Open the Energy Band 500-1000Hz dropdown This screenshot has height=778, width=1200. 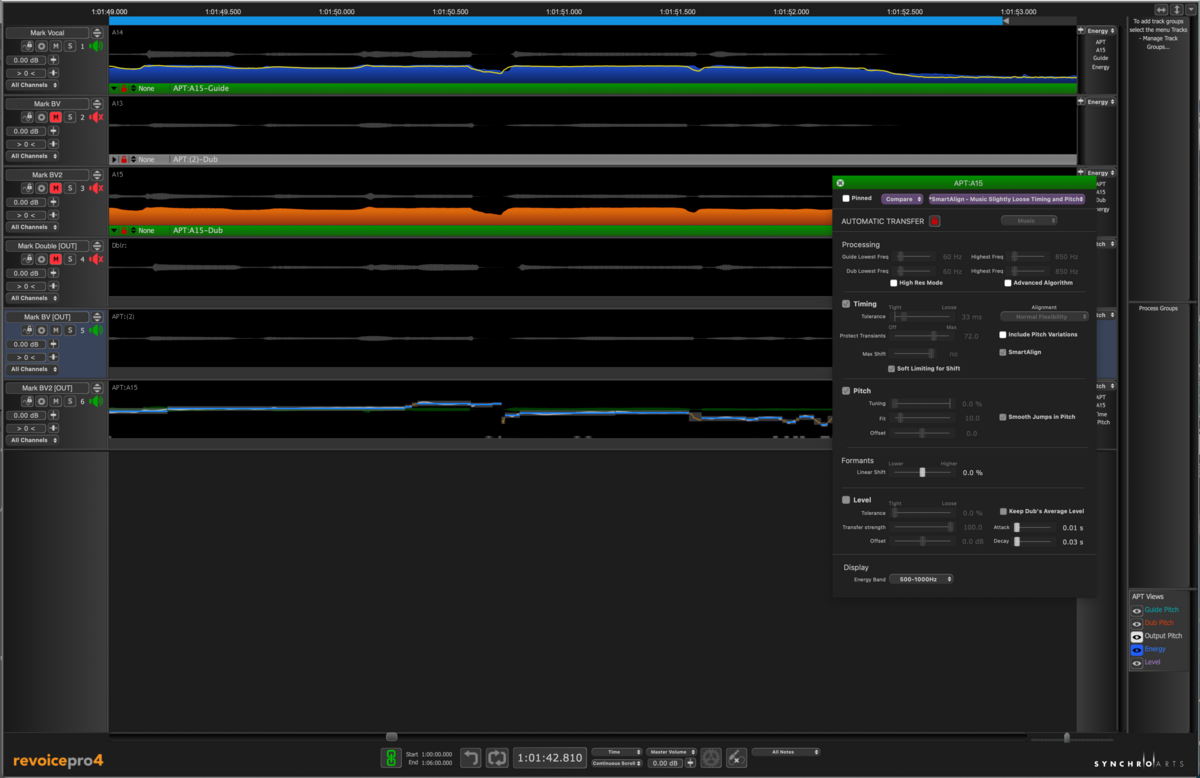[x=921, y=579]
